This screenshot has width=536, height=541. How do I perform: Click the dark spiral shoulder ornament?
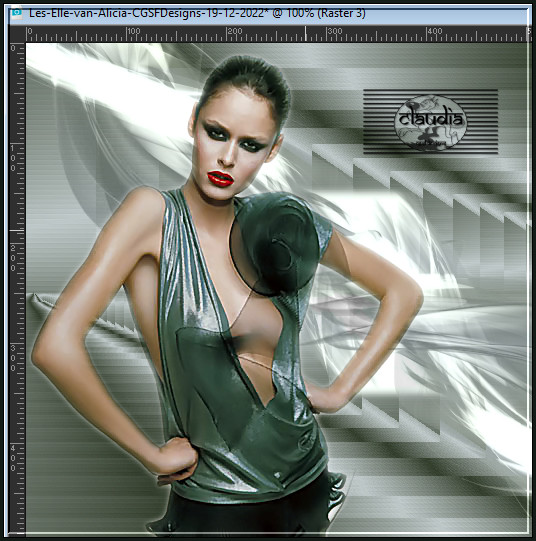click(x=275, y=243)
